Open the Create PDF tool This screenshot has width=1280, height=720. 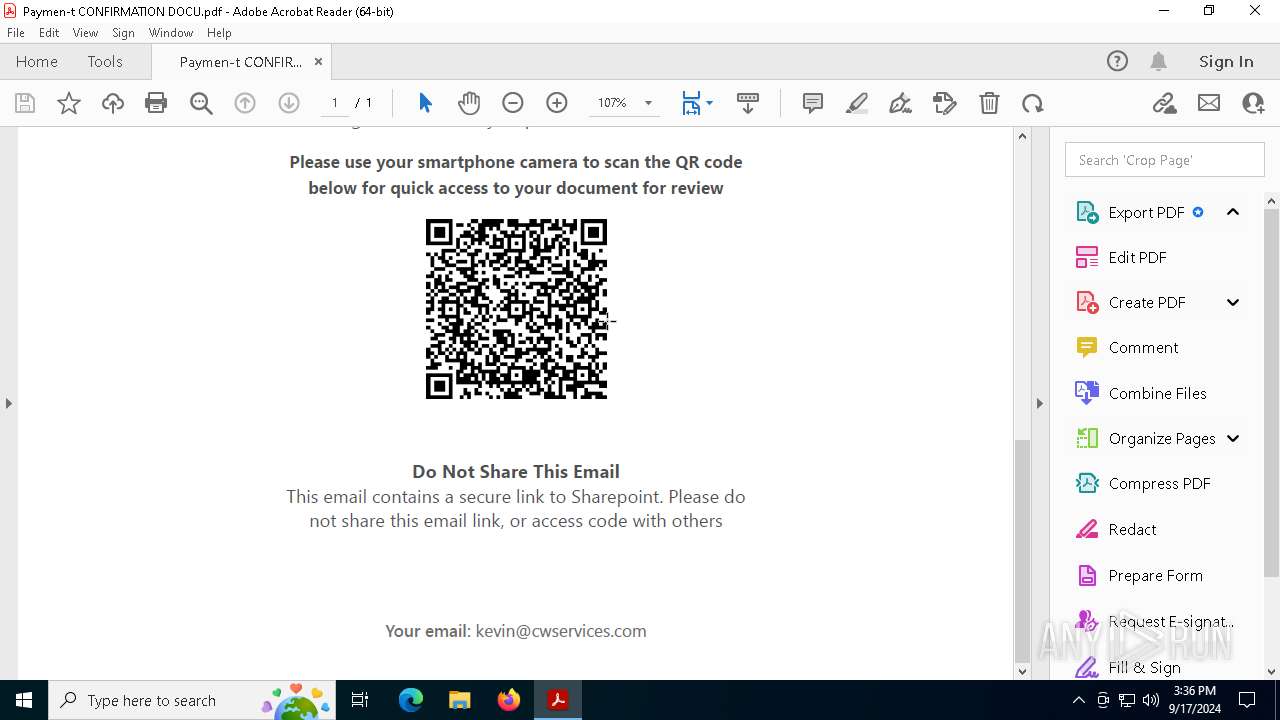click(1147, 302)
